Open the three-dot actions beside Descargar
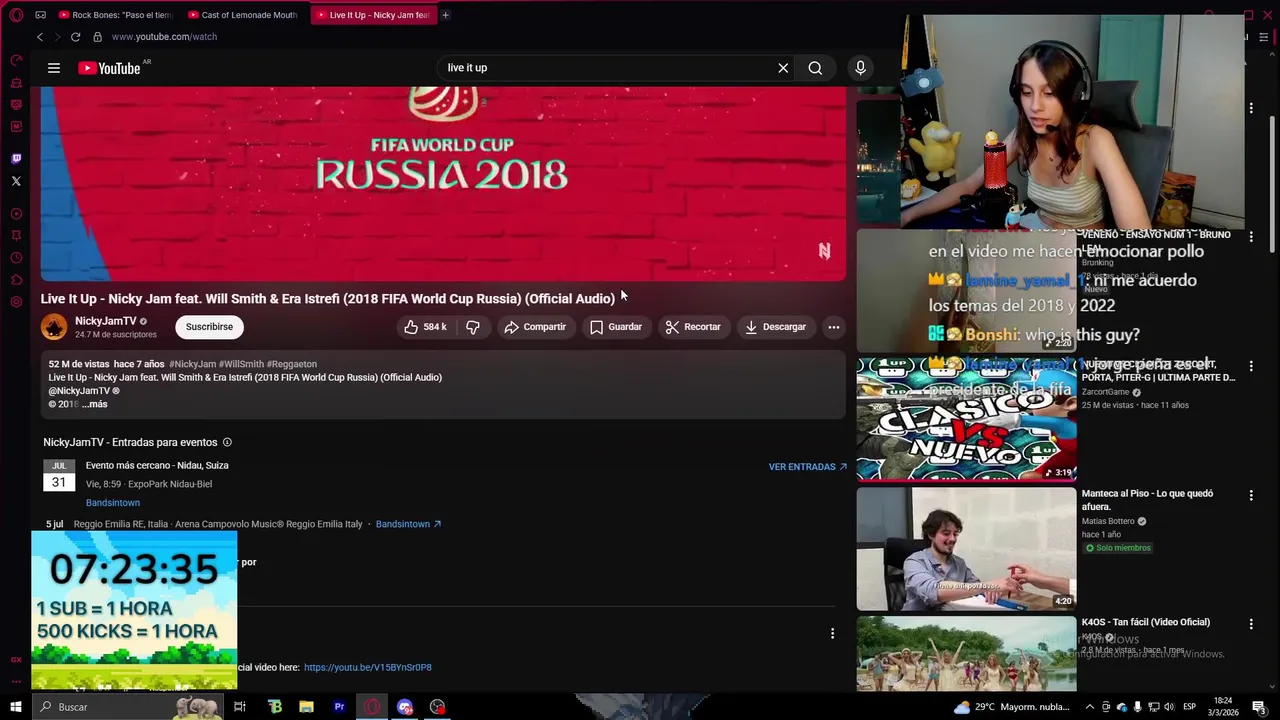 click(x=833, y=327)
